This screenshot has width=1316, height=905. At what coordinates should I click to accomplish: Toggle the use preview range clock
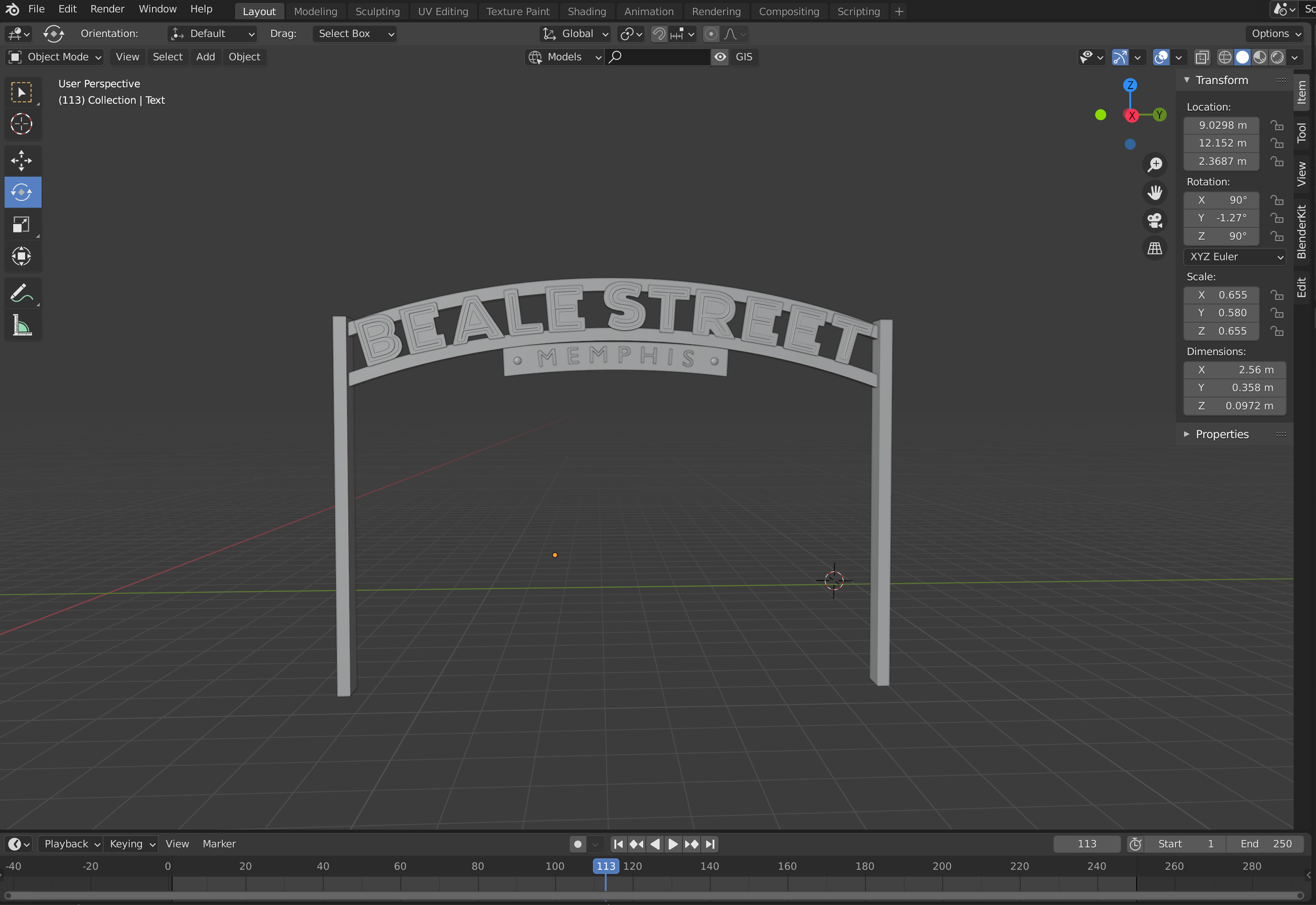tap(1135, 844)
